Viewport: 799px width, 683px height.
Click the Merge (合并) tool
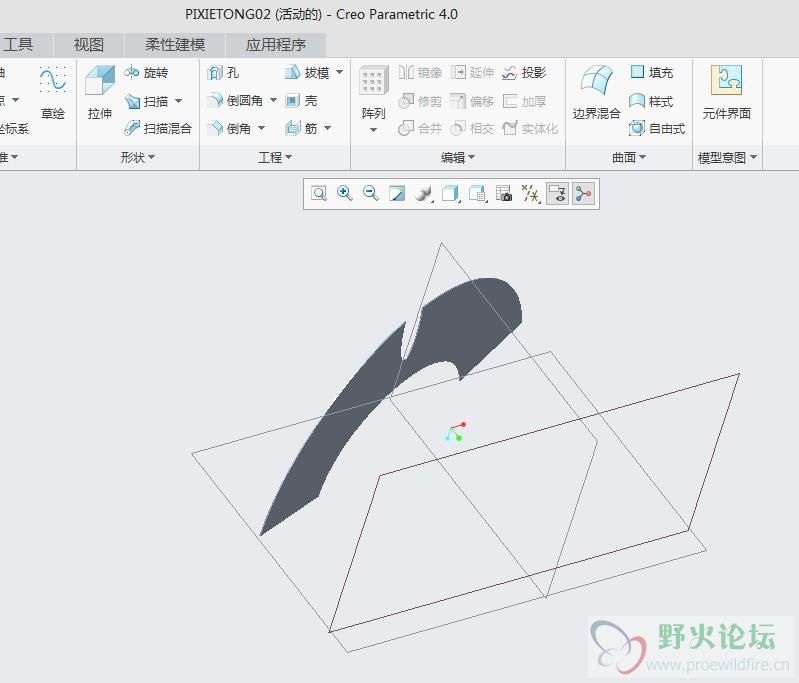(420, 128)
